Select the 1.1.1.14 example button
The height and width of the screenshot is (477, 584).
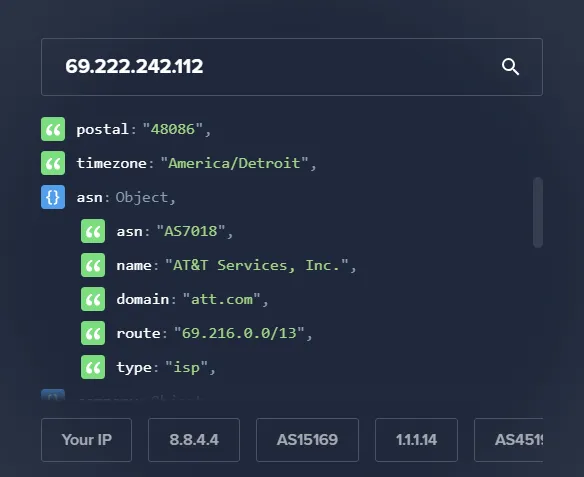tap(416, 440)
